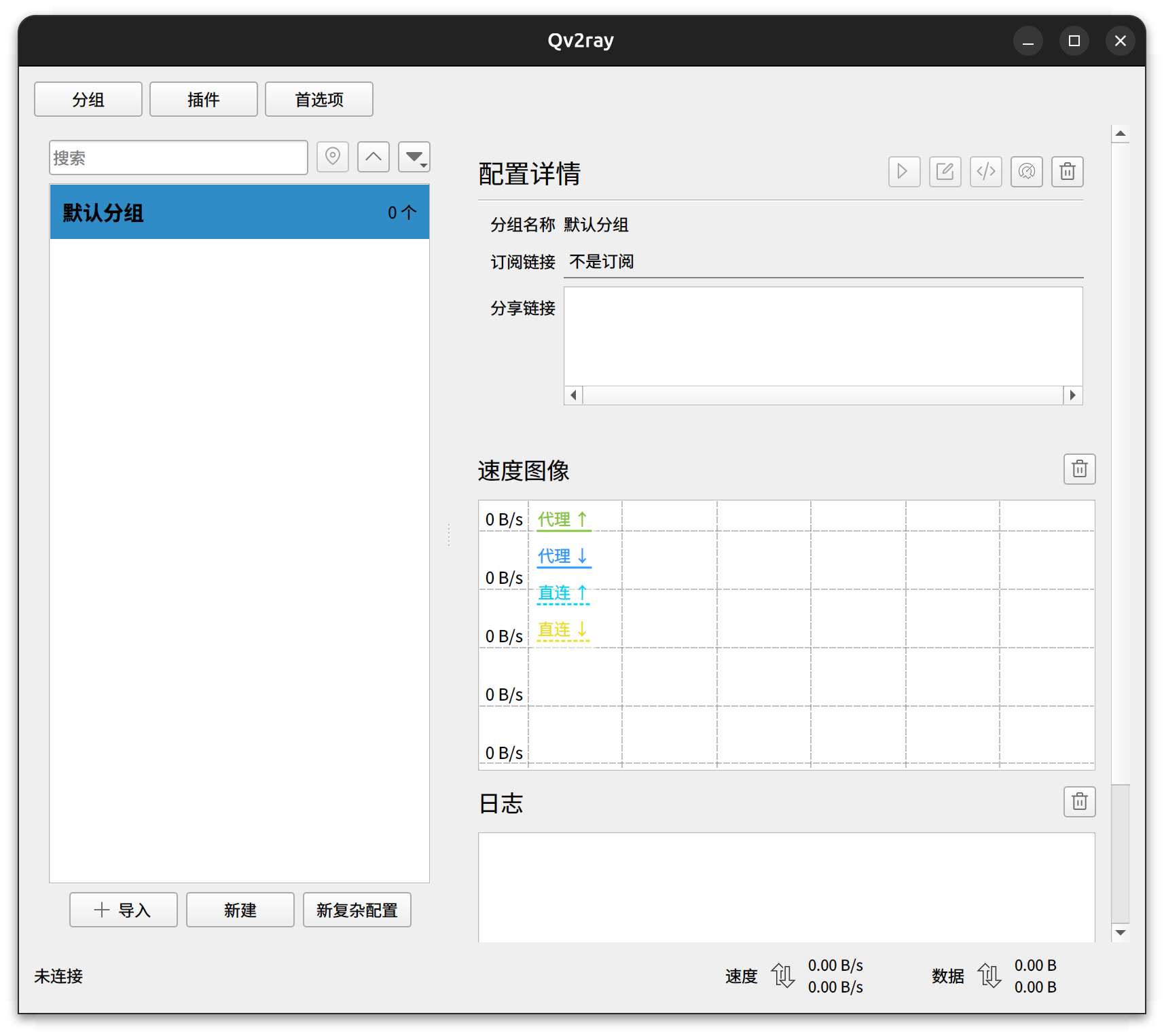Screen dimensions: 1164x1036
Task: Clear the 日志 log with its trash icon
Action: [1079, 802]
